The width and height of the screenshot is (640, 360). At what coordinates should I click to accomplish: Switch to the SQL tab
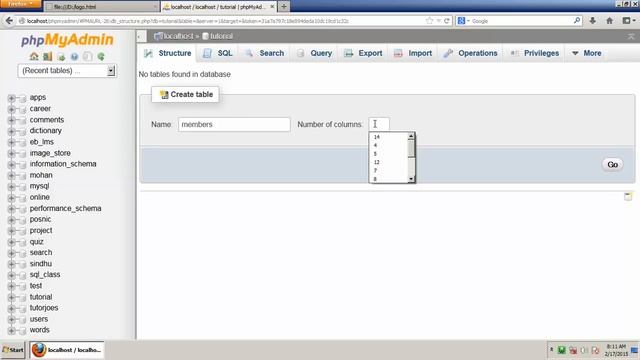point(218,53)
